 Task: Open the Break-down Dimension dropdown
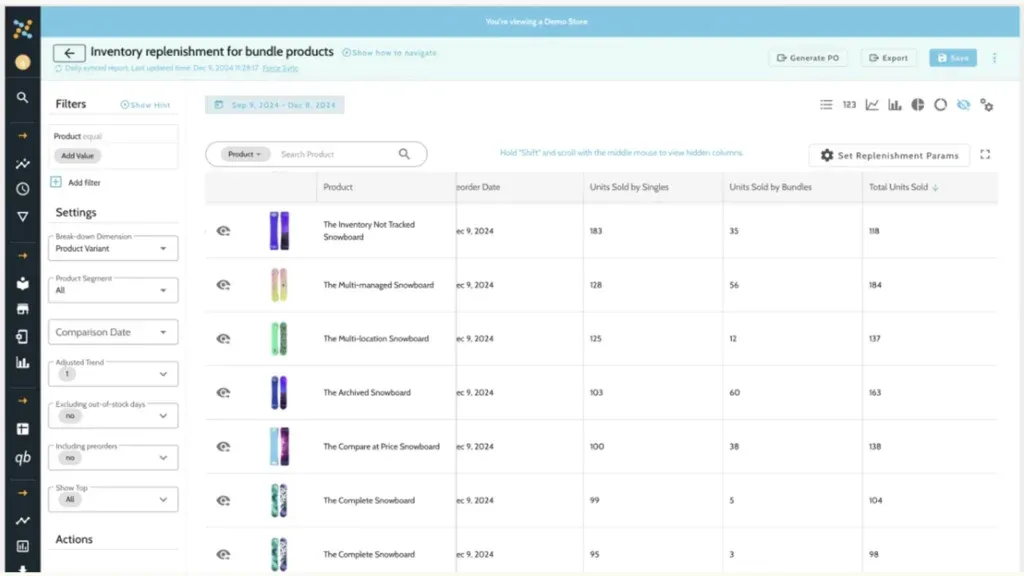pos(113,248)
